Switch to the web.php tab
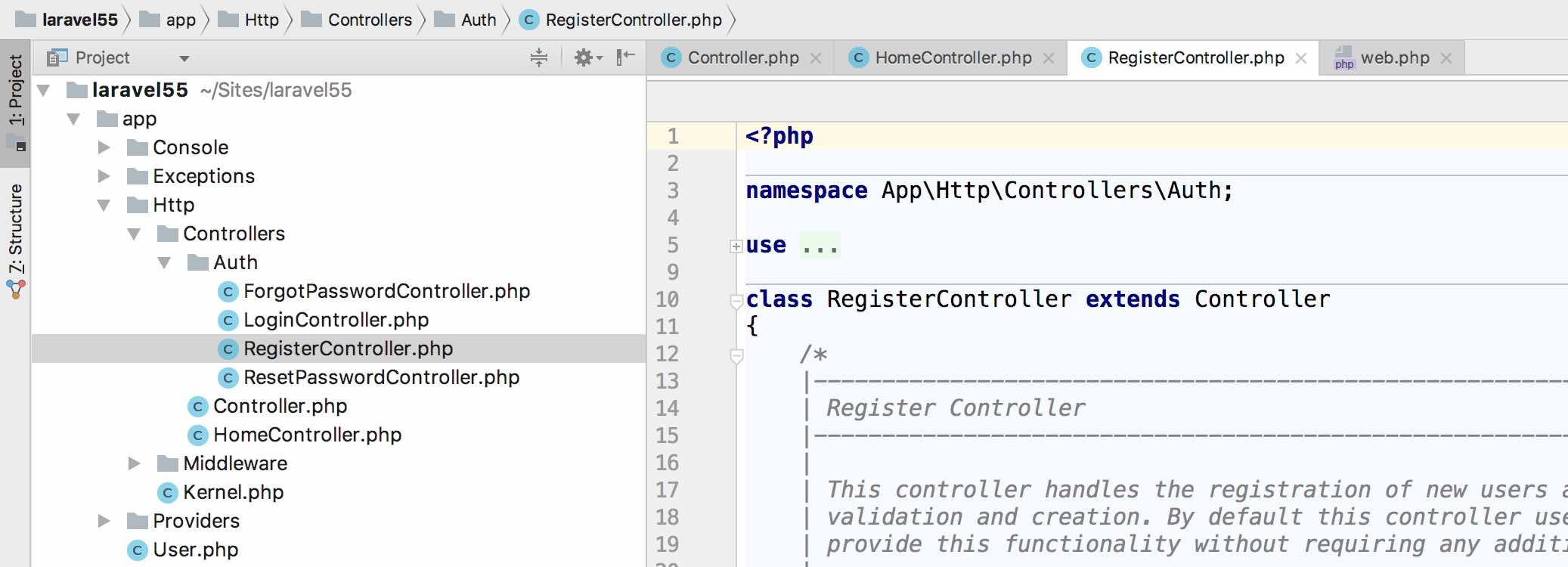The height and width of the screenshot is (567, 1568). [x=1394, y=58]
